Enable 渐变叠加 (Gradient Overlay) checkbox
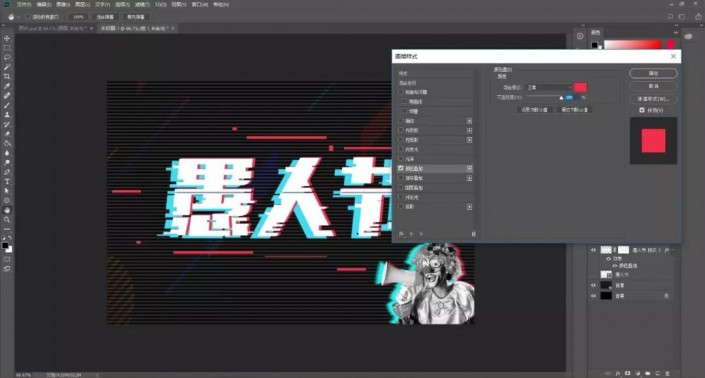Viewport: 705px width, 378px height. [x=401, y=178]
